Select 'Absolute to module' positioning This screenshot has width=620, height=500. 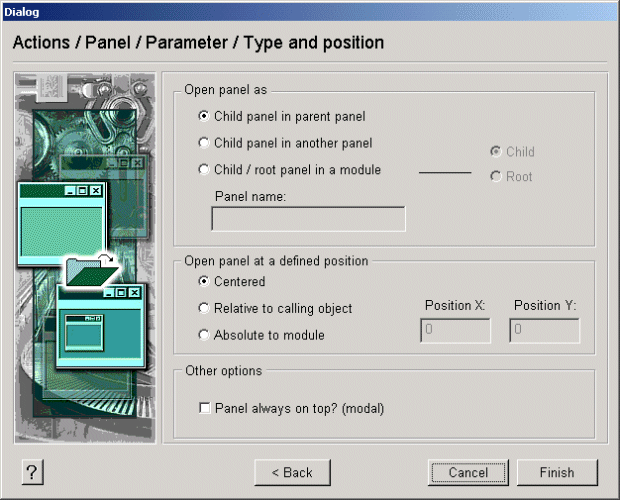pos(205,335)
